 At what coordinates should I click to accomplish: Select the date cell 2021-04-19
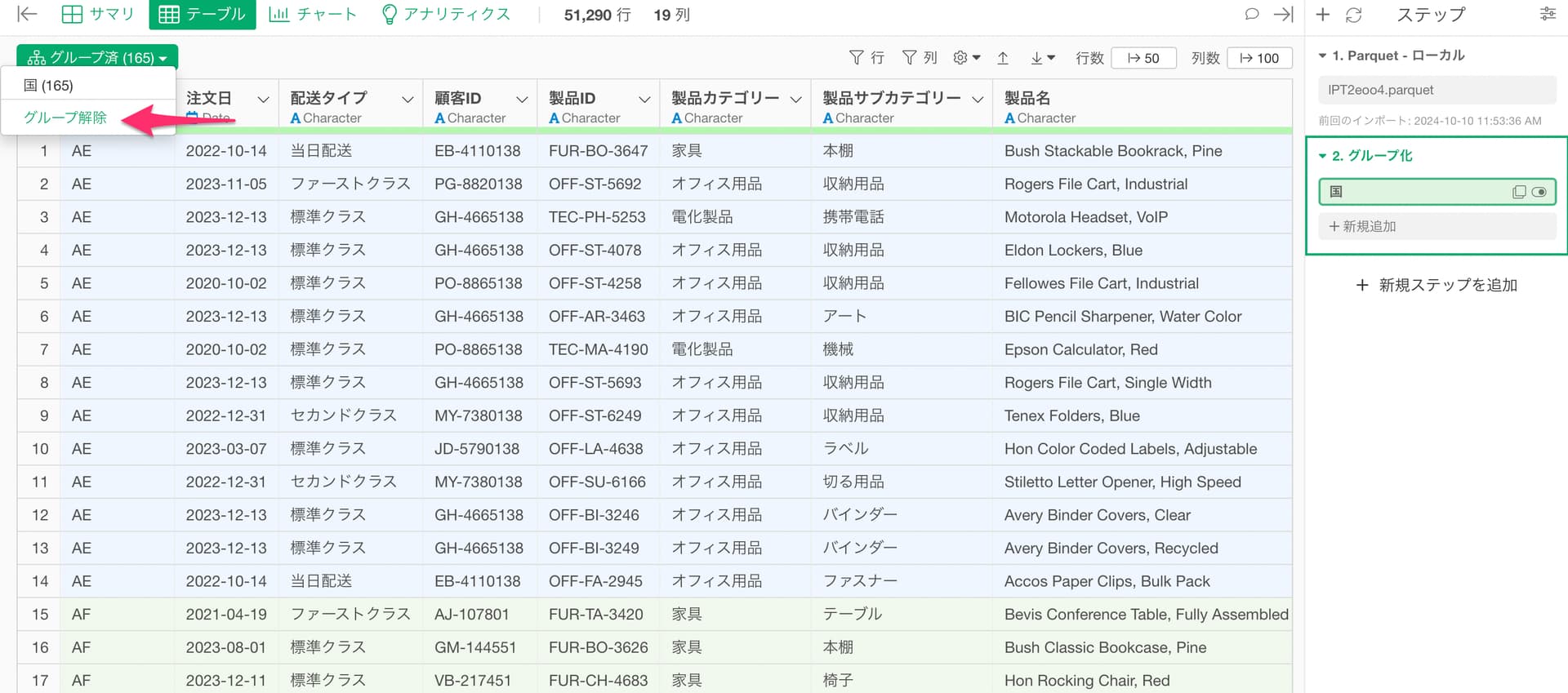point(226,614)
